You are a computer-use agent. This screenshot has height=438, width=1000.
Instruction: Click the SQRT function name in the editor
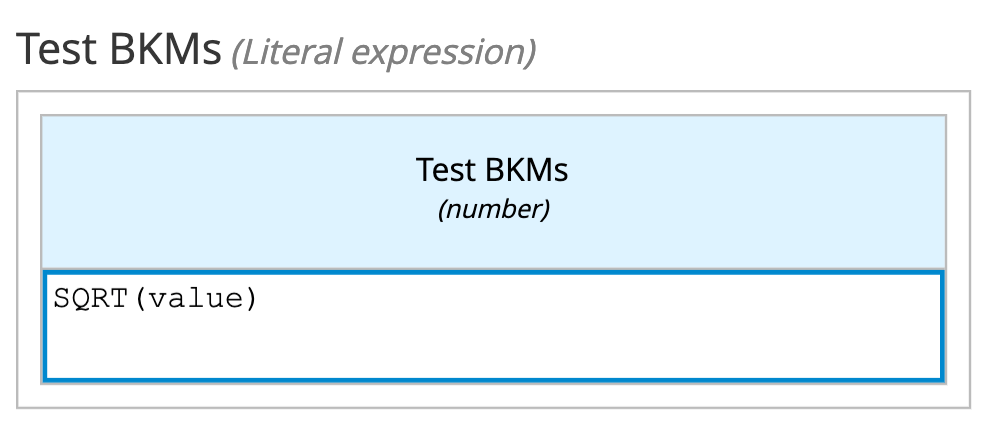pyautogui.click(x=91, y=298)
